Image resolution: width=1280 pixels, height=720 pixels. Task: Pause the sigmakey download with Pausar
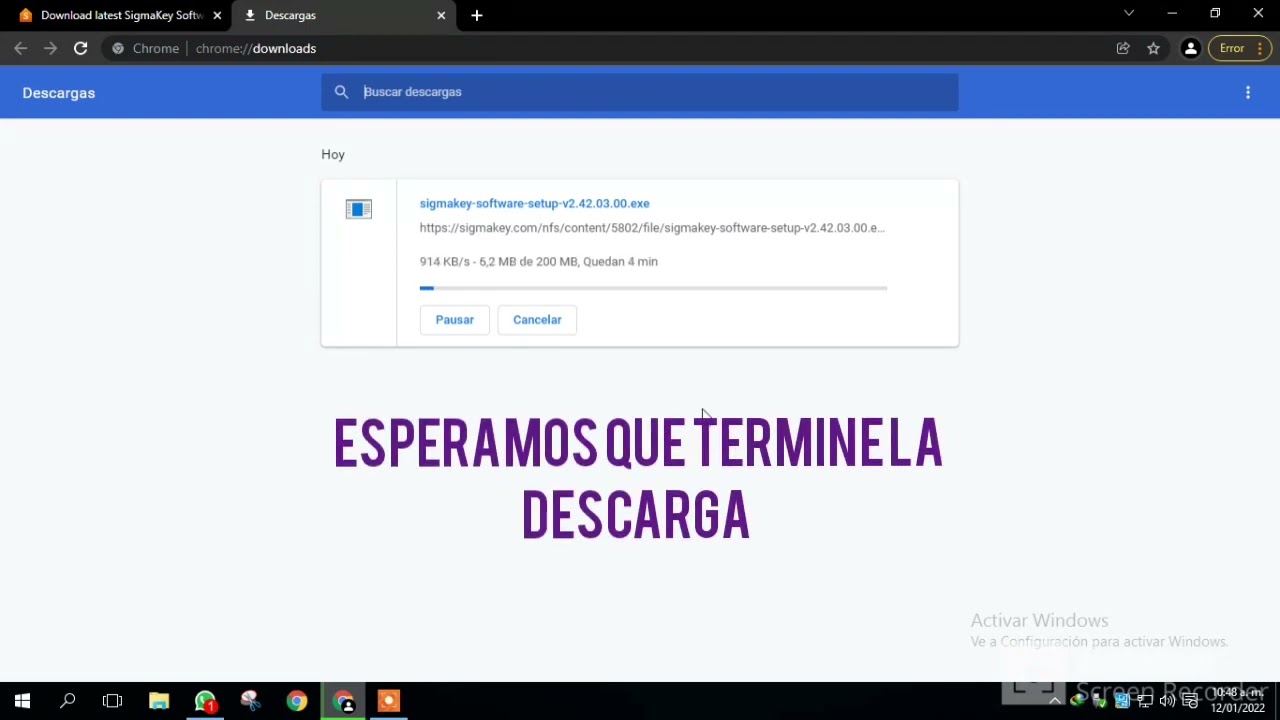[x=454, y=319]
